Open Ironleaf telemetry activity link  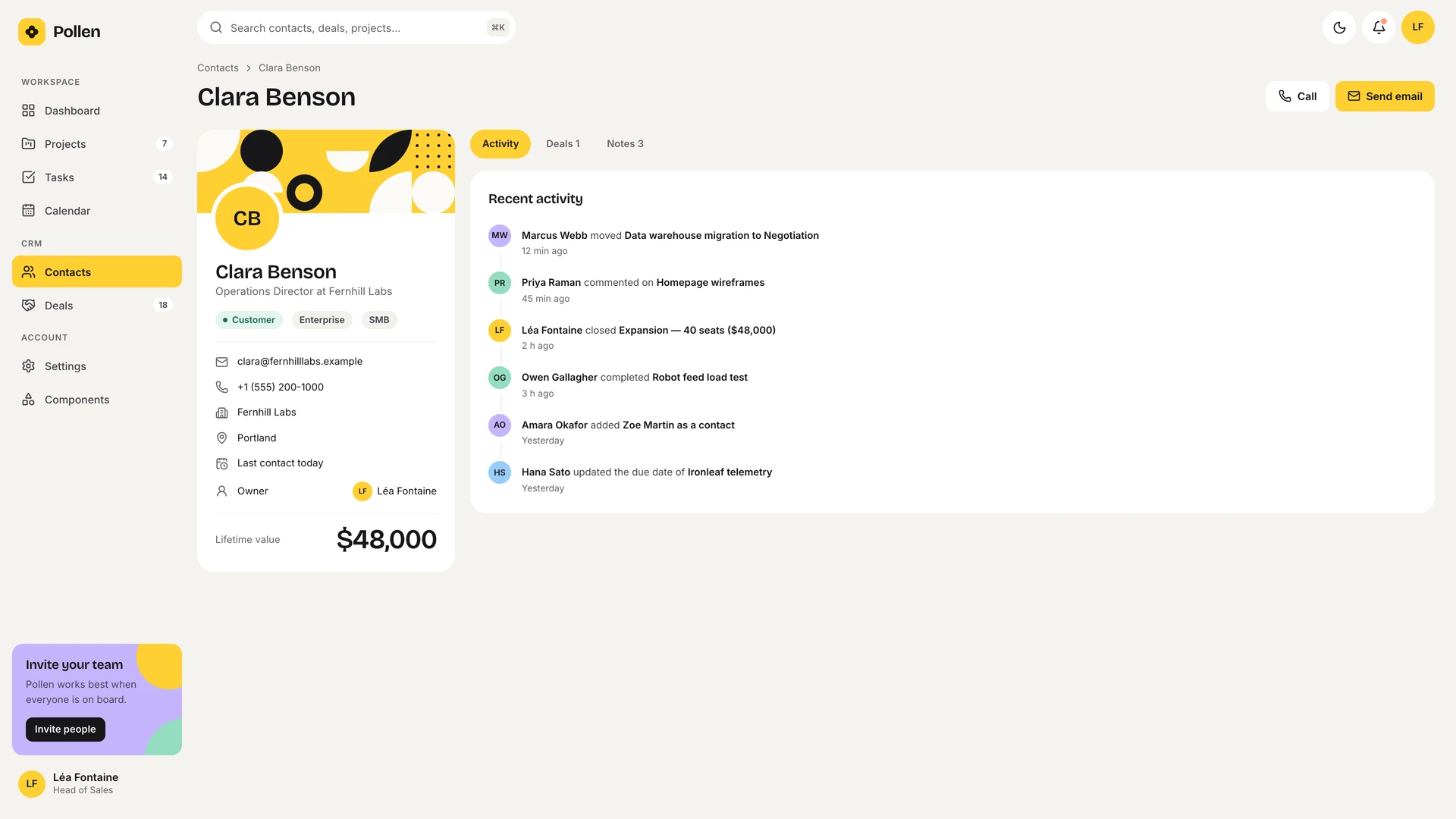730,472
